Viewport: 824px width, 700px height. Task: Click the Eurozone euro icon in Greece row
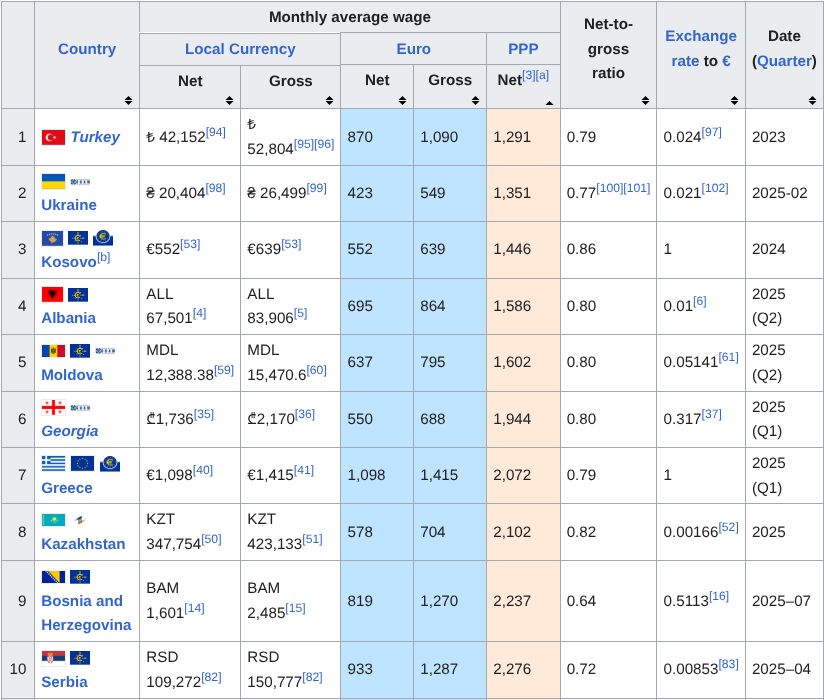(x=110, y=463)
